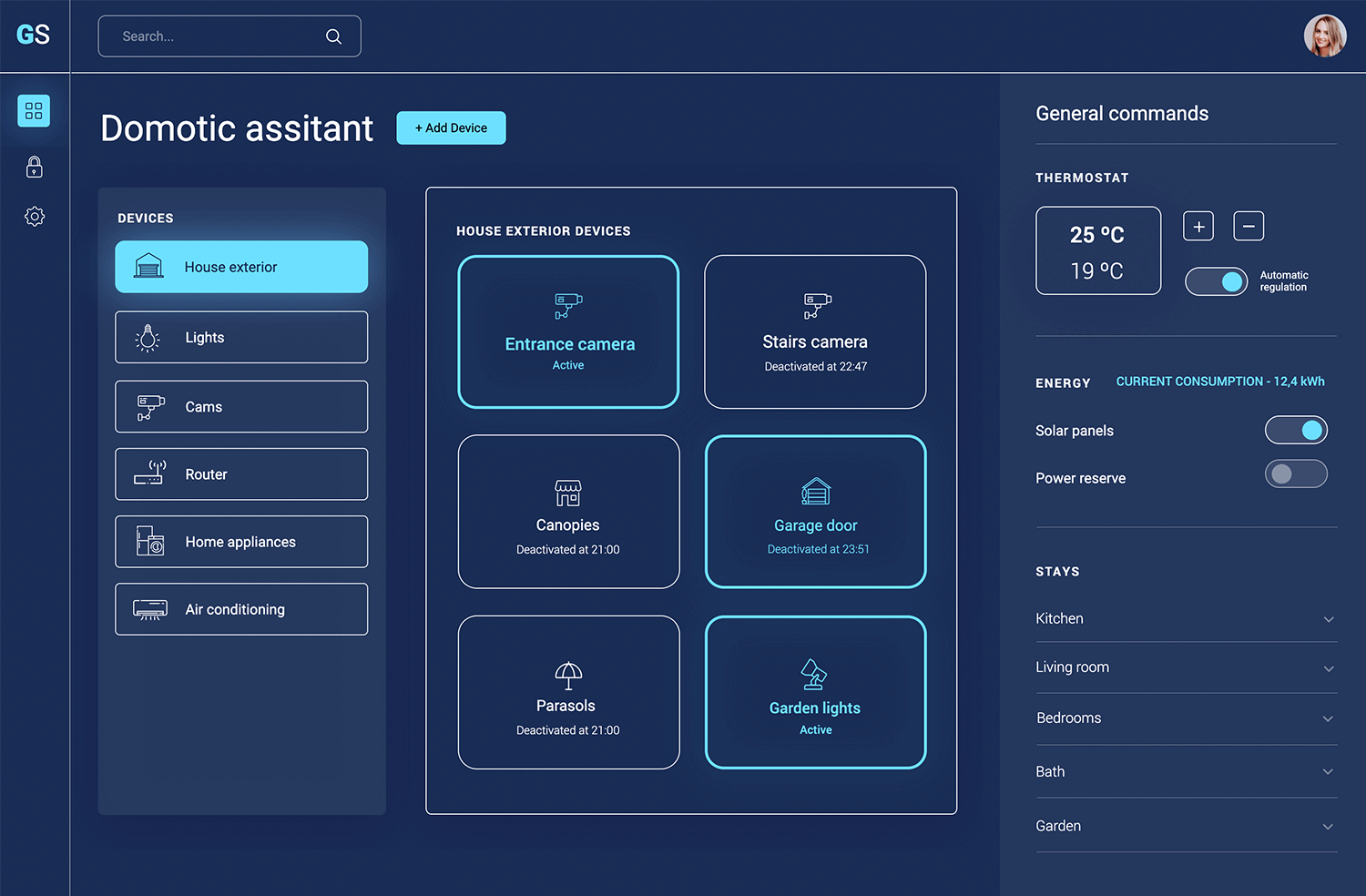Select Home appliances in devices list
This screenshot has width=1366, height=896.
click(x=241, y=542)
